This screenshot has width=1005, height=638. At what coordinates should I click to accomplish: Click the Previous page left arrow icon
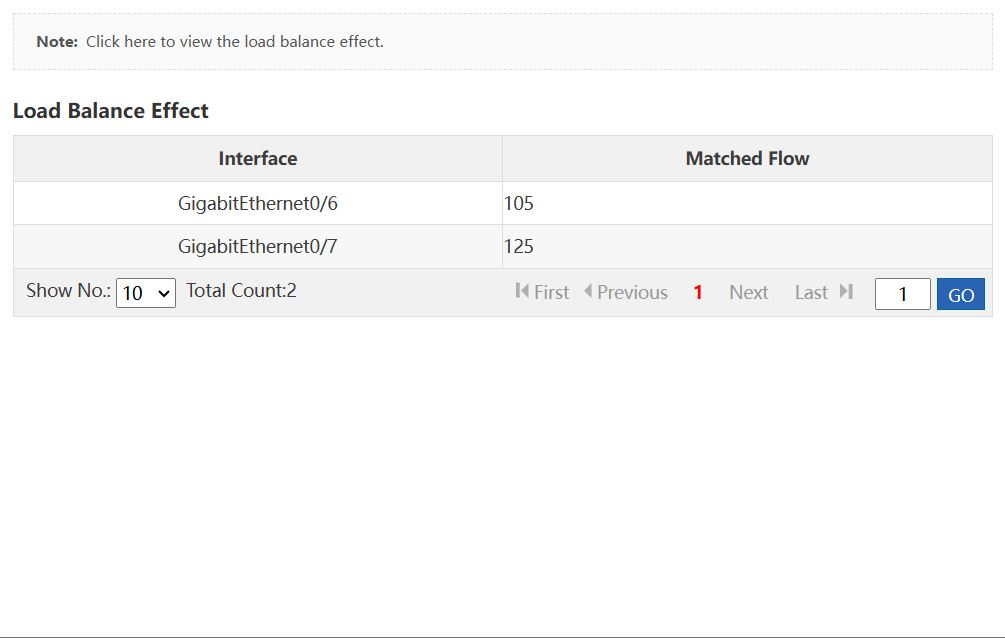[x=588, y=291]
